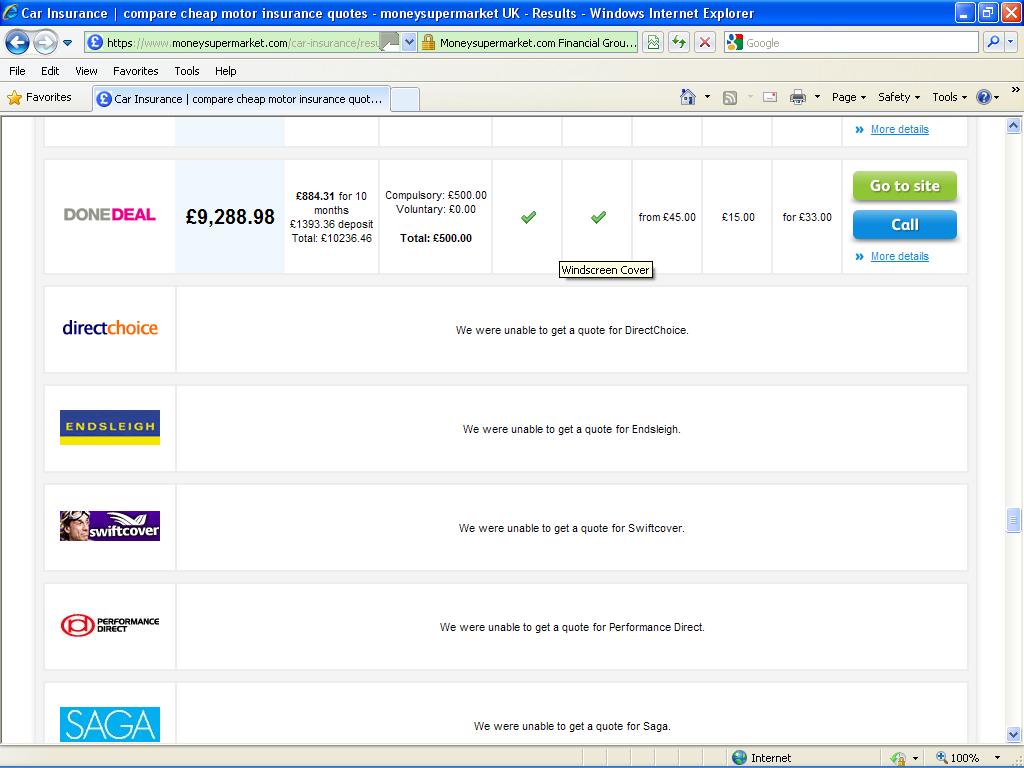The width and height of the screenshot is (1024, 768).
Task: Click the Print icon in command bar
Action: click(x=797, y=97)
